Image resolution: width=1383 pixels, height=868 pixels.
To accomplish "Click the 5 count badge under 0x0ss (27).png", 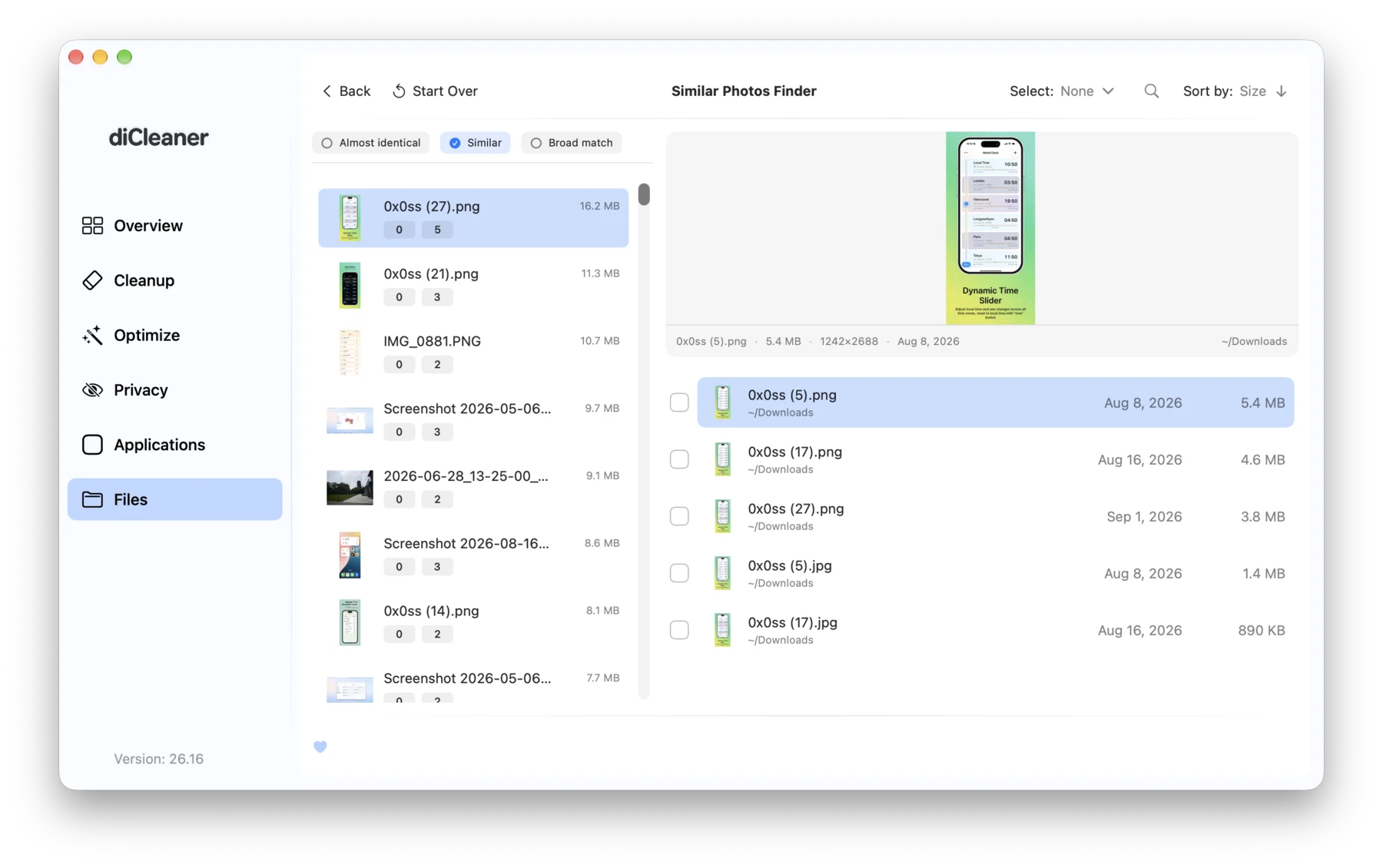I will click(437, 230).
